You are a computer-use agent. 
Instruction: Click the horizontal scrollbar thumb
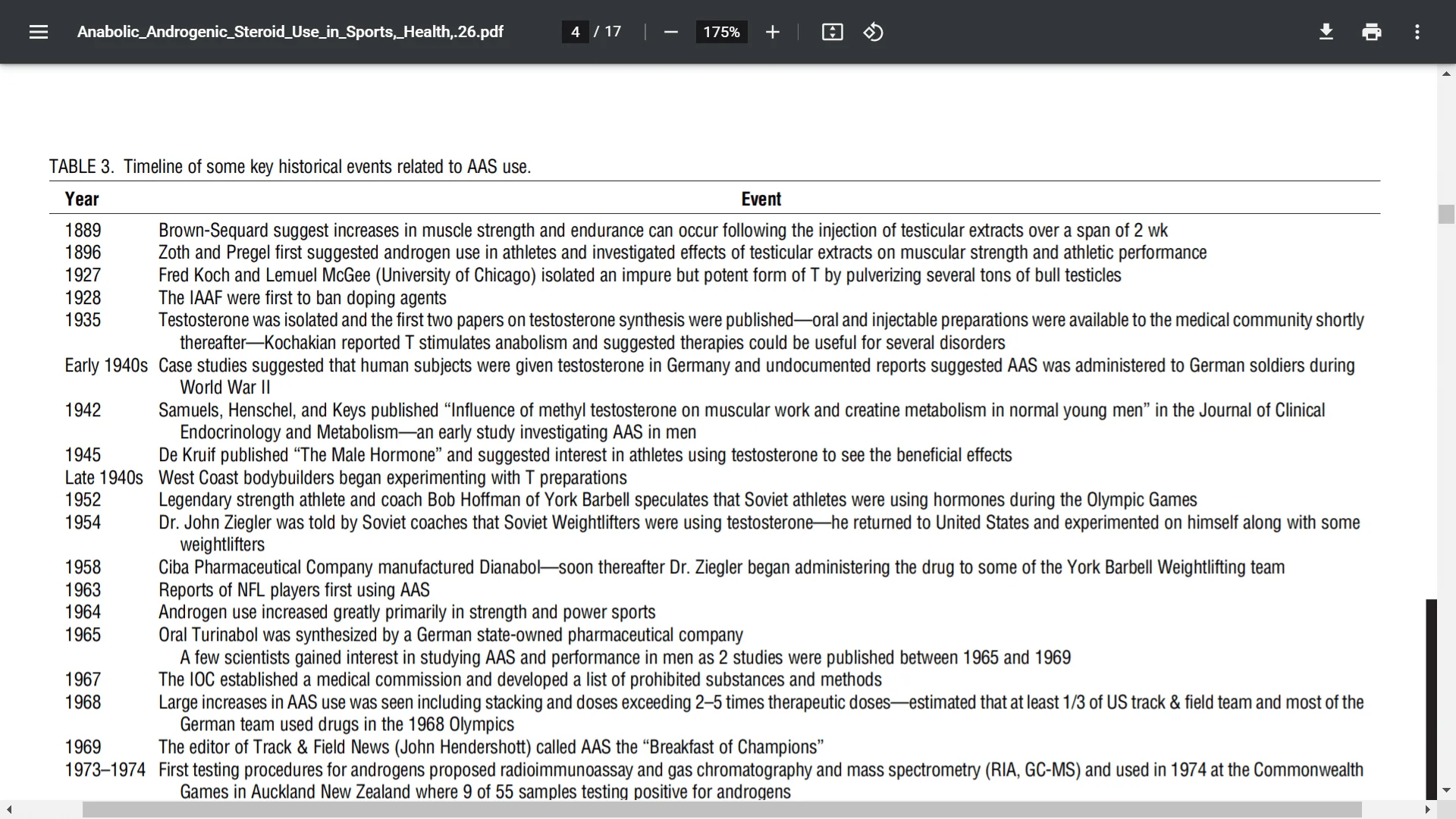tap(722, 810)
